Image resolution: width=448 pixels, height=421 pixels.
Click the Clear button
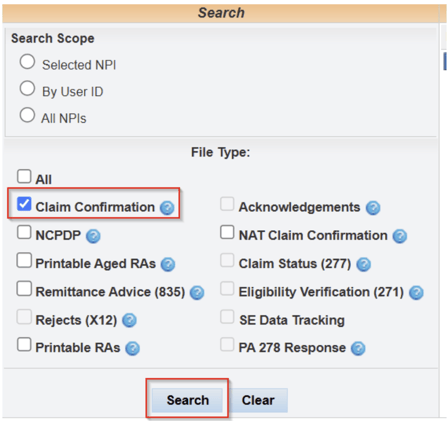pos(258,400)
